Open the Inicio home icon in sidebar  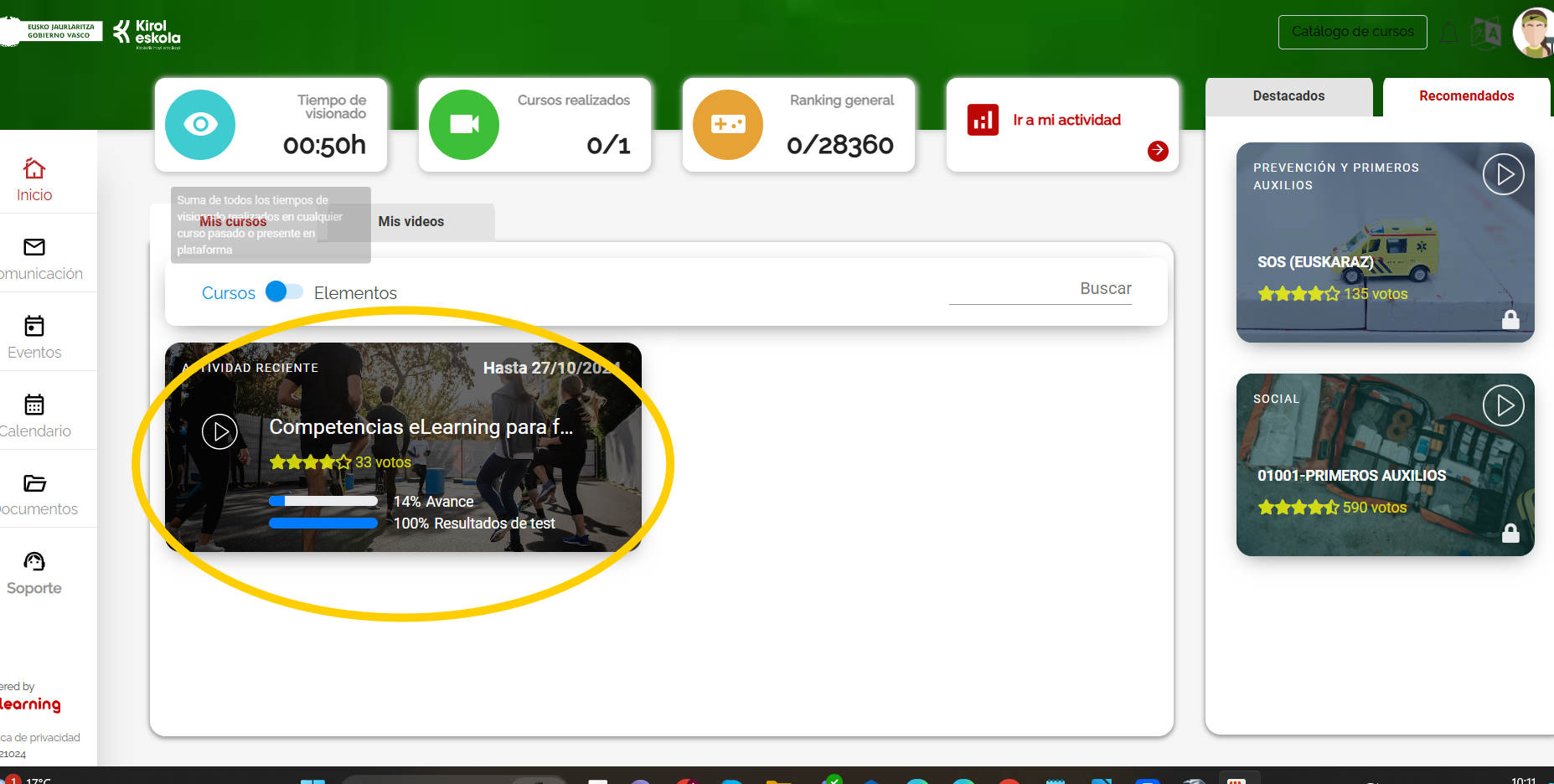pos(34,169)
